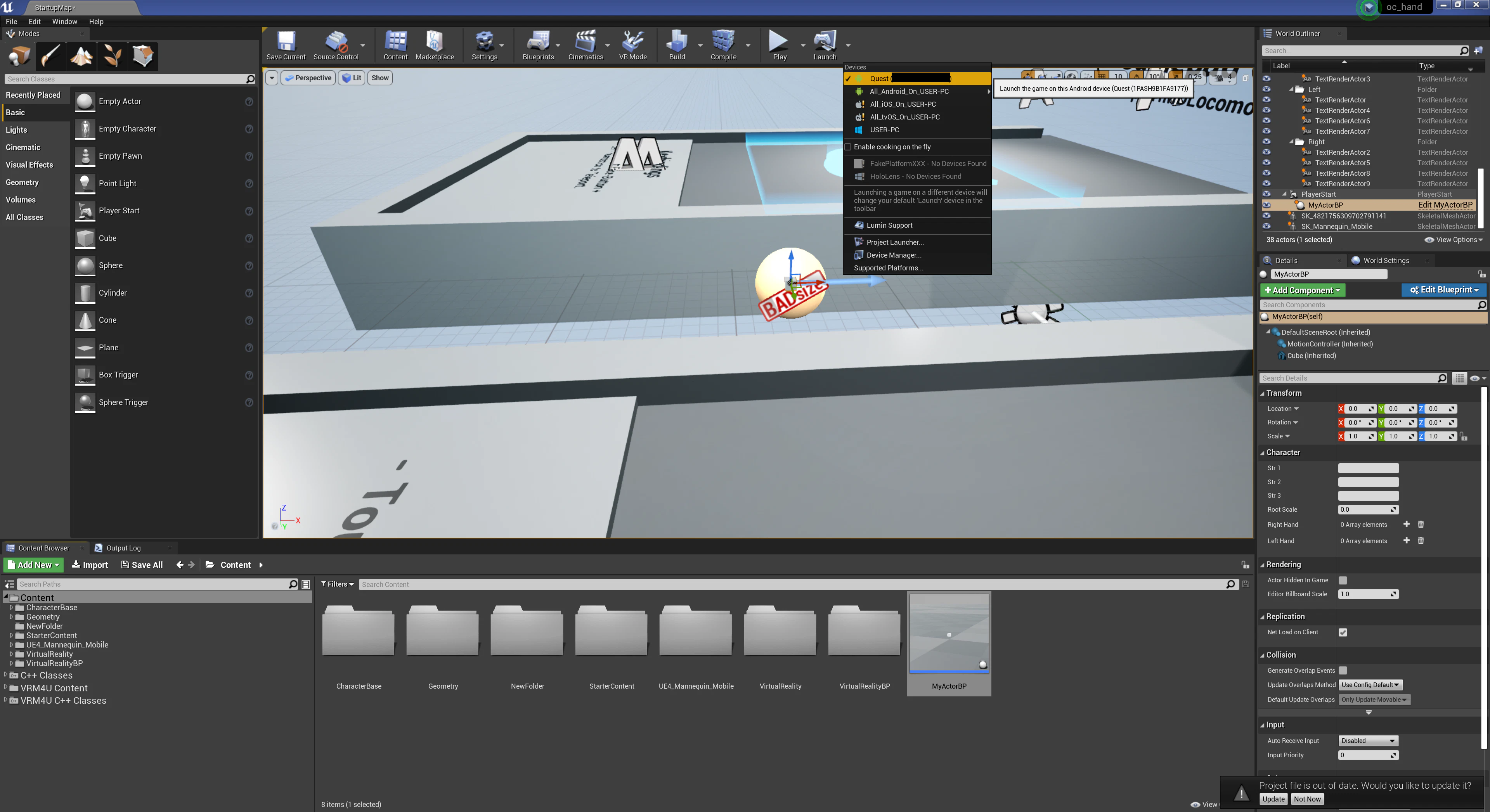This screenshot has height=812, width=1490.
Task: Select the Lights category
Action: pyautogui.click(x=16, y=130)
